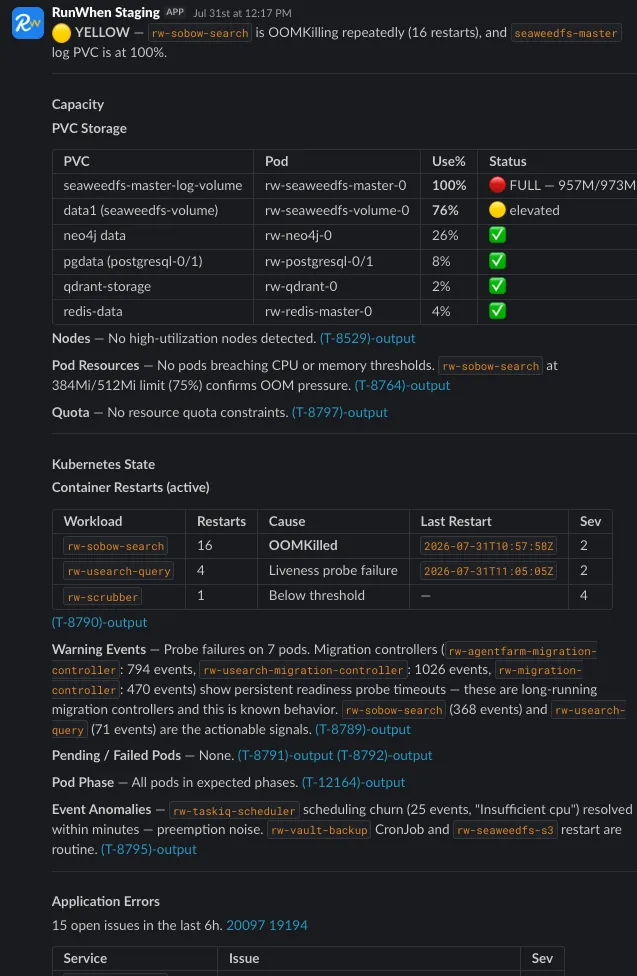Viewport: 637px width, 976px height.
Task: Click the rw-seaweedfs-volume-0 pod cell
Action: click(337, 210)
